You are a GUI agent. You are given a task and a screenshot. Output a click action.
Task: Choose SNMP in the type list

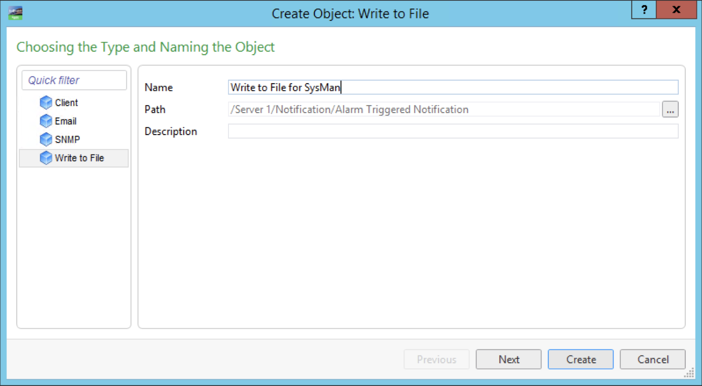67,139
